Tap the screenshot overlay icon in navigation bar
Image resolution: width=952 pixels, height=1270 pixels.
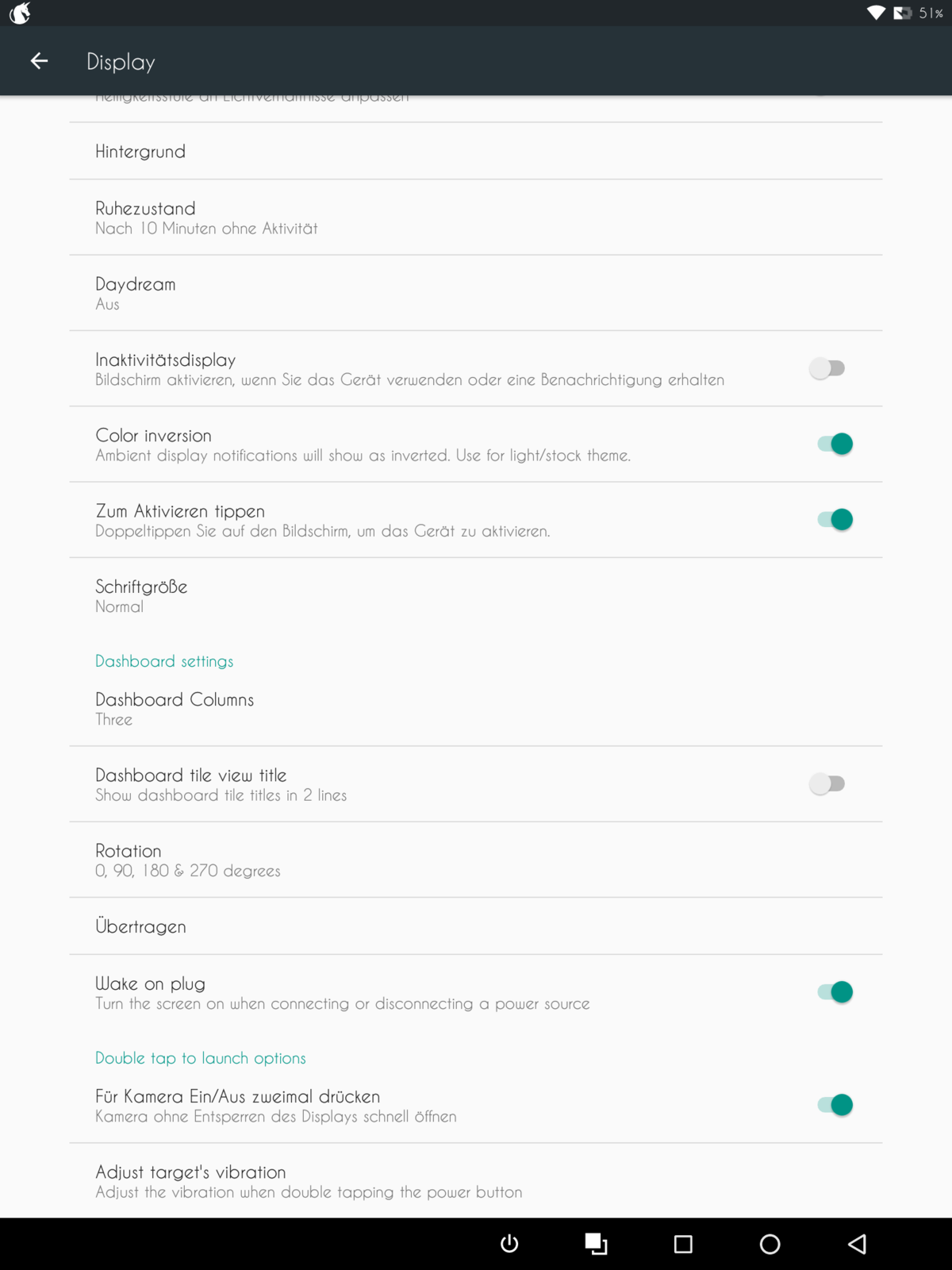[x=596, y=1244]
